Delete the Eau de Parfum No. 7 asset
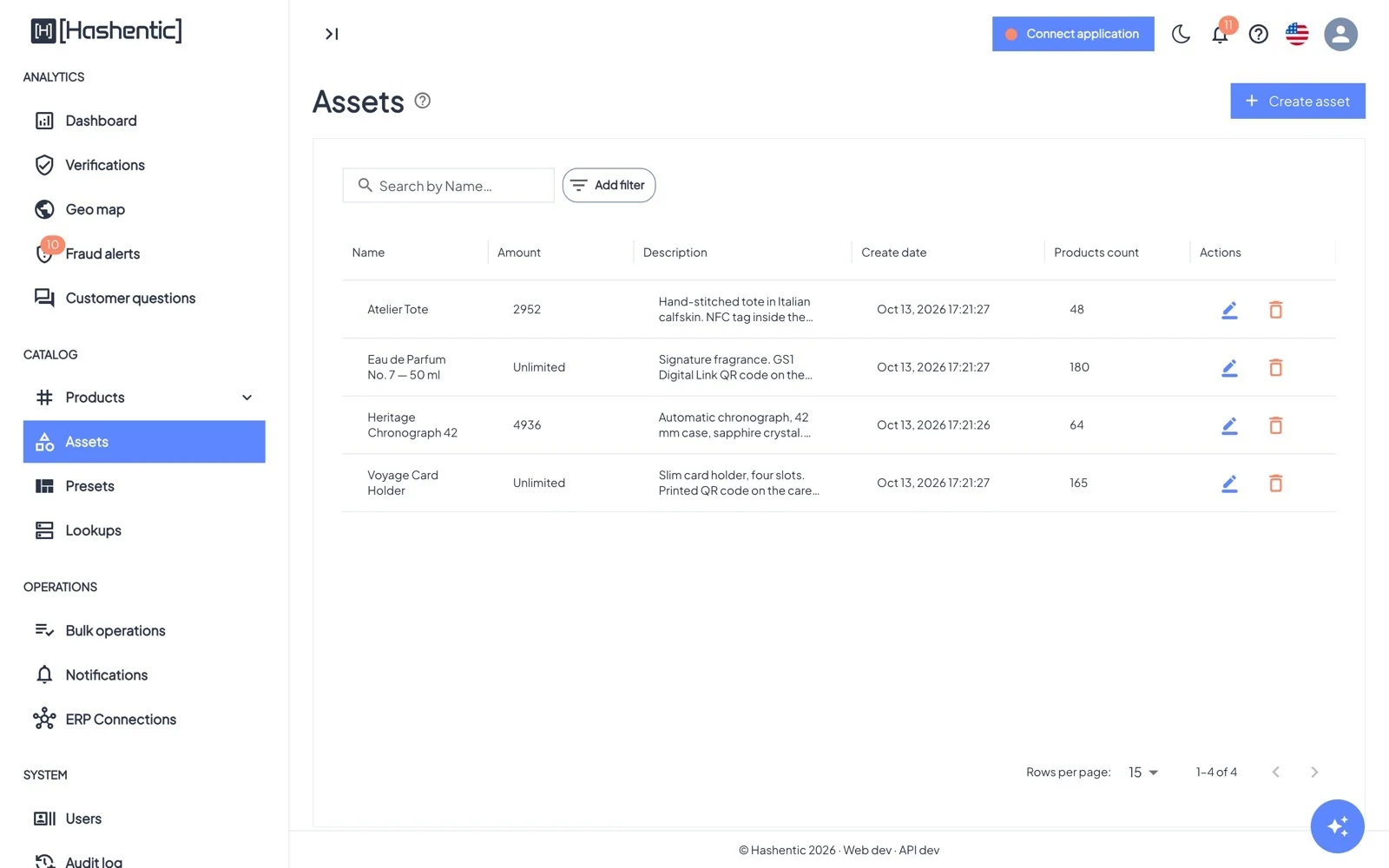 (x=1275, y=368)
